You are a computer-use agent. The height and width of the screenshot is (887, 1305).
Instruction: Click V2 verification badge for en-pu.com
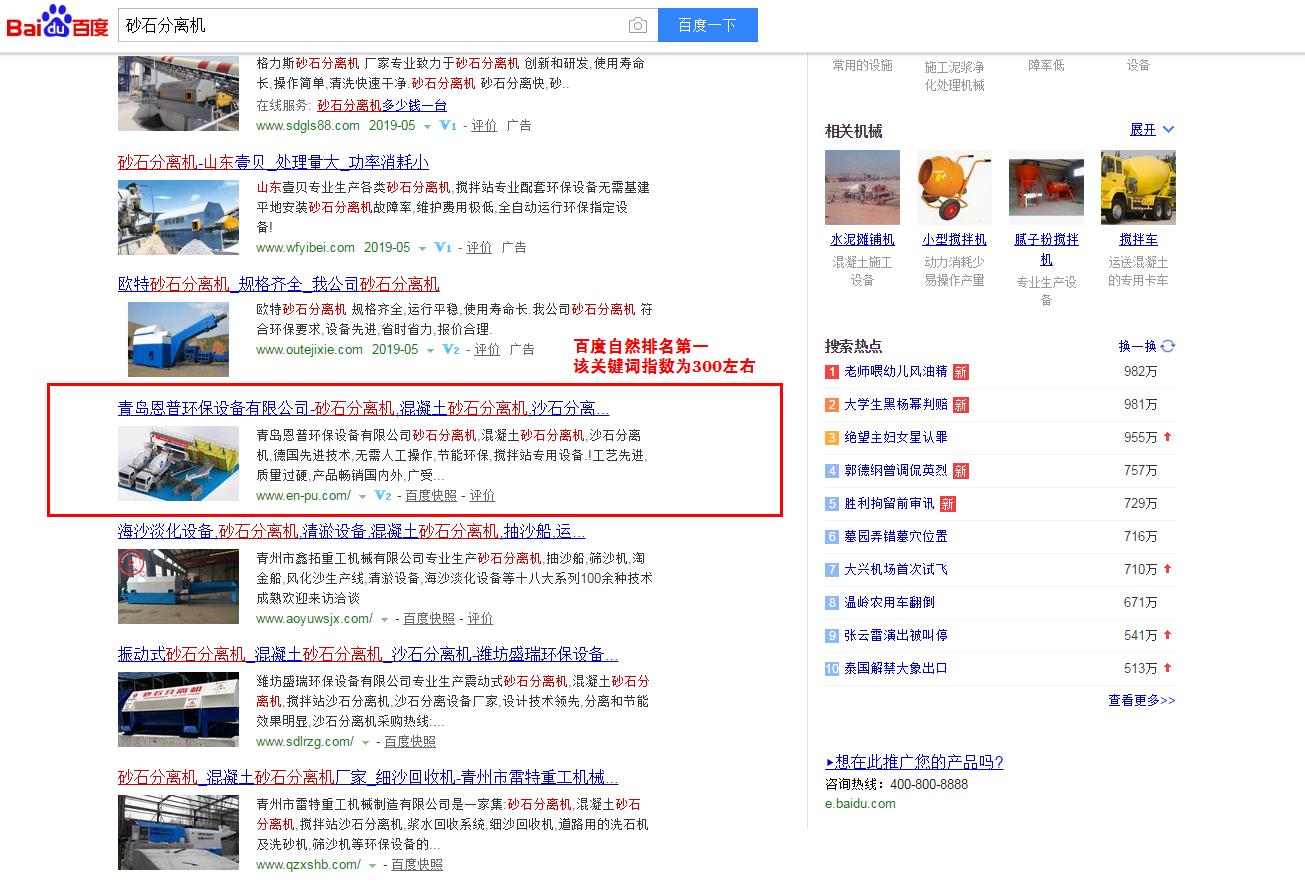(x=383, y=496)
